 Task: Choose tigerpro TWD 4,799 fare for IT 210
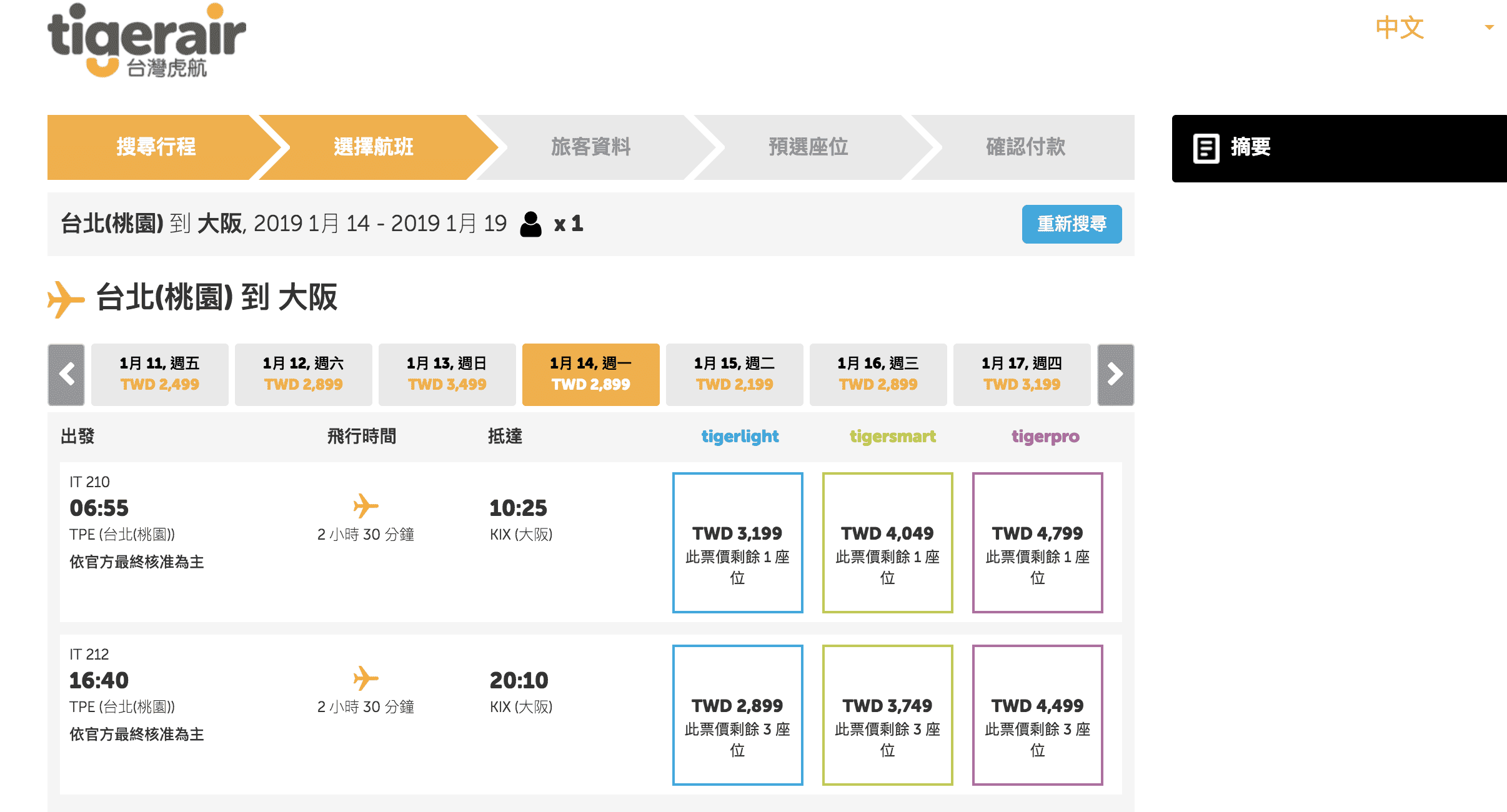coord(1038,543)
